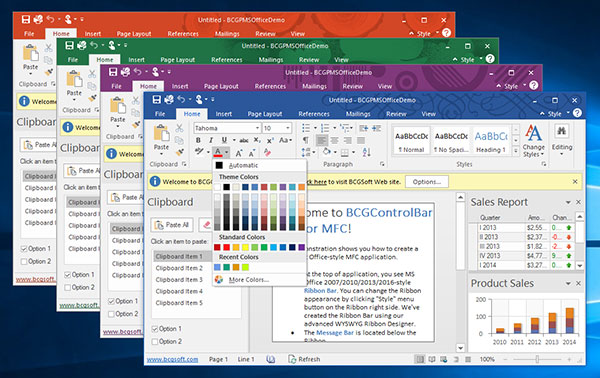
Task: Select Clipboard Item 3 in blue window
Action: click(x=179, y=280)
